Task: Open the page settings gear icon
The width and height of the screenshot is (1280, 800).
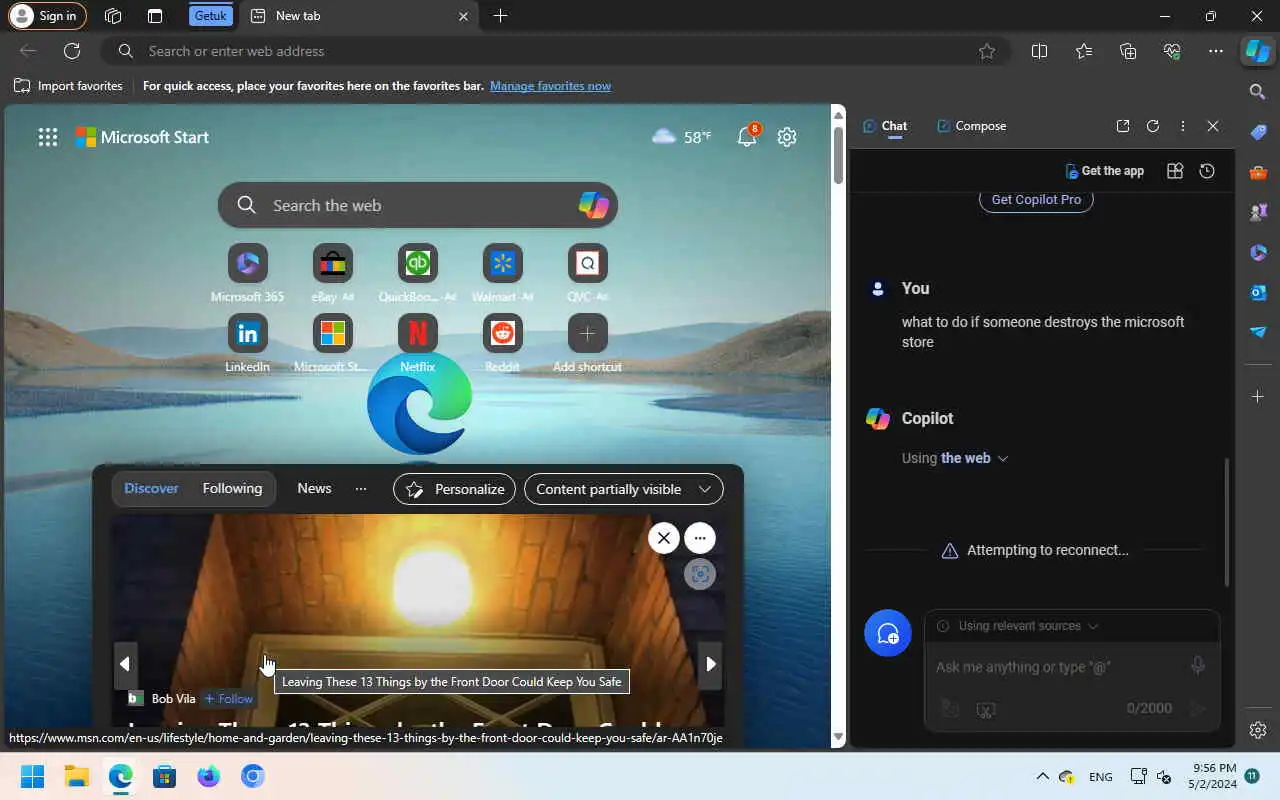Action: [x=787, y=137]
